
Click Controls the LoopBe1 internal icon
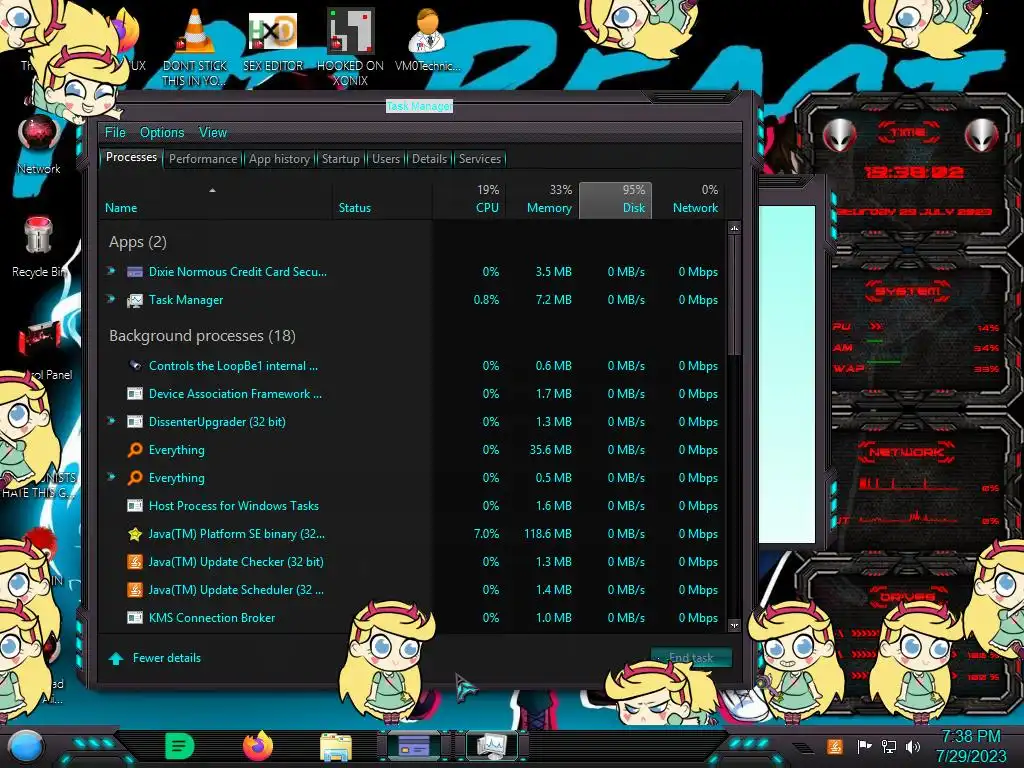(135, 366)
